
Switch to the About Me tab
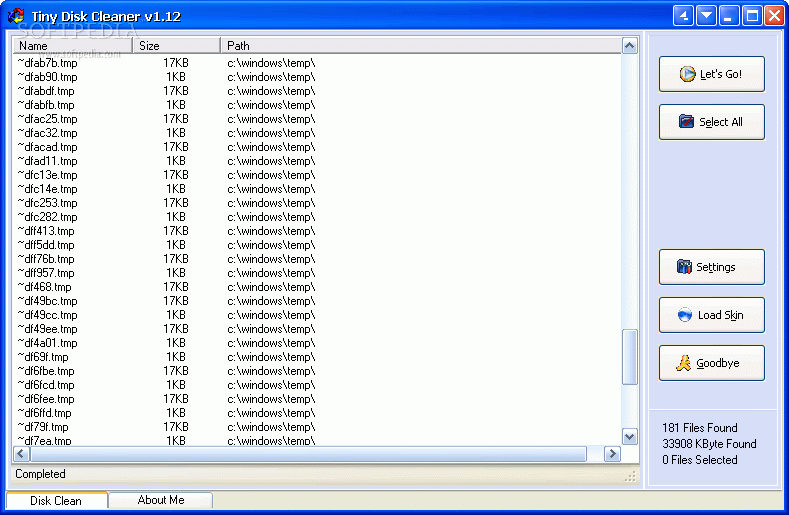point(161,500)
